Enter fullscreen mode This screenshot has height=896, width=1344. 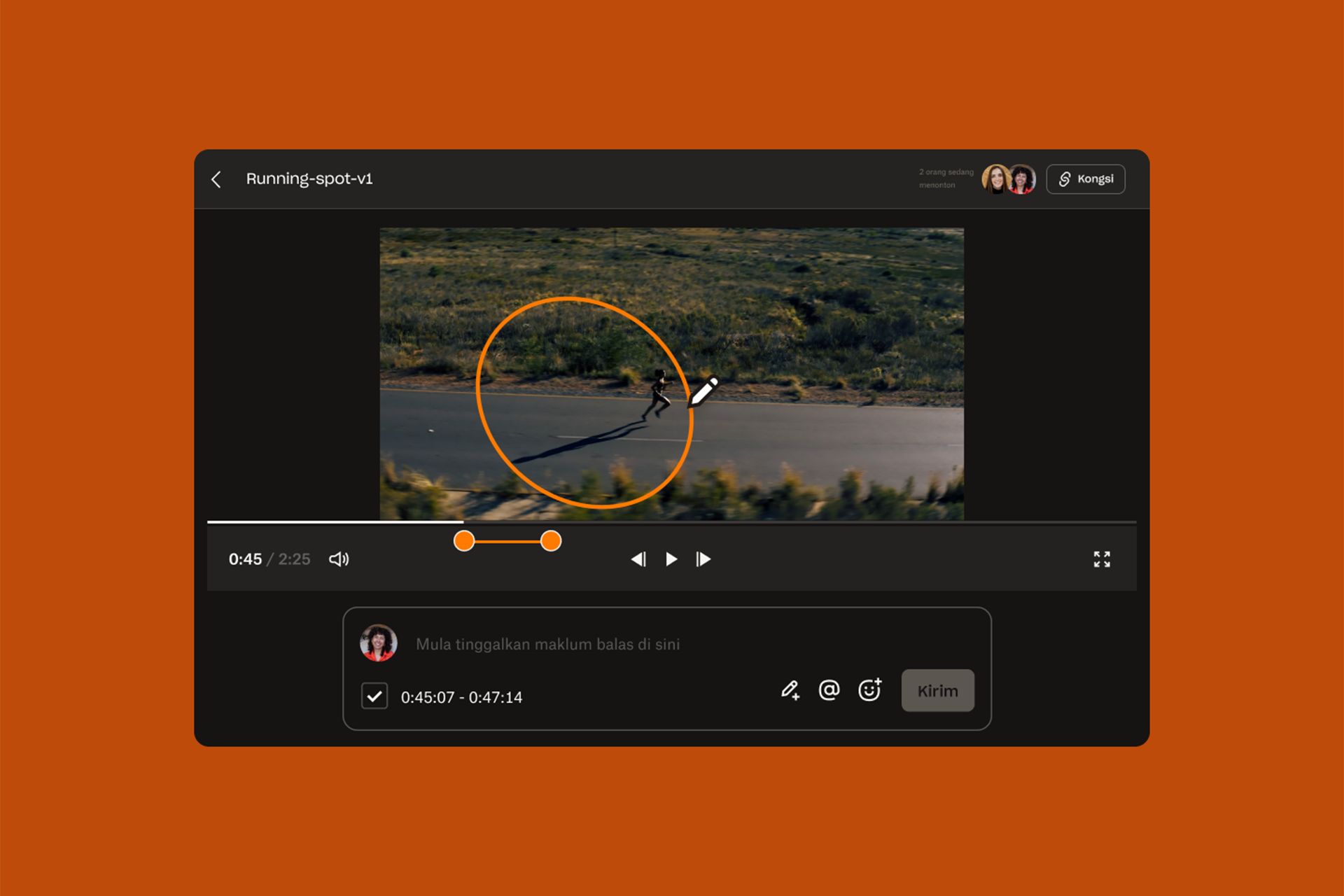(1102, 559)
